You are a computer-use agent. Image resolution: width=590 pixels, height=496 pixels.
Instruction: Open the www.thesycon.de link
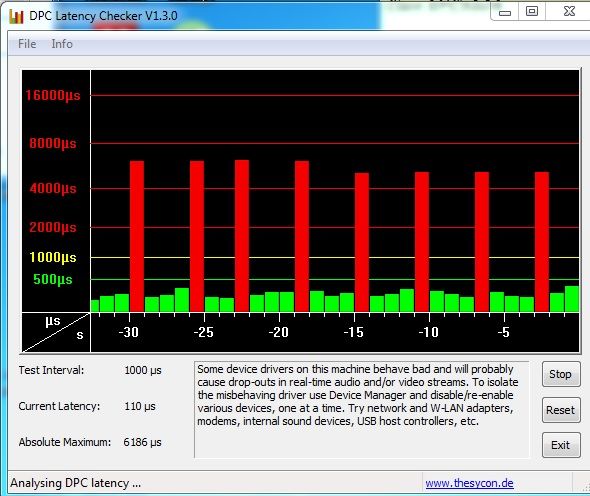pos(469,483)
